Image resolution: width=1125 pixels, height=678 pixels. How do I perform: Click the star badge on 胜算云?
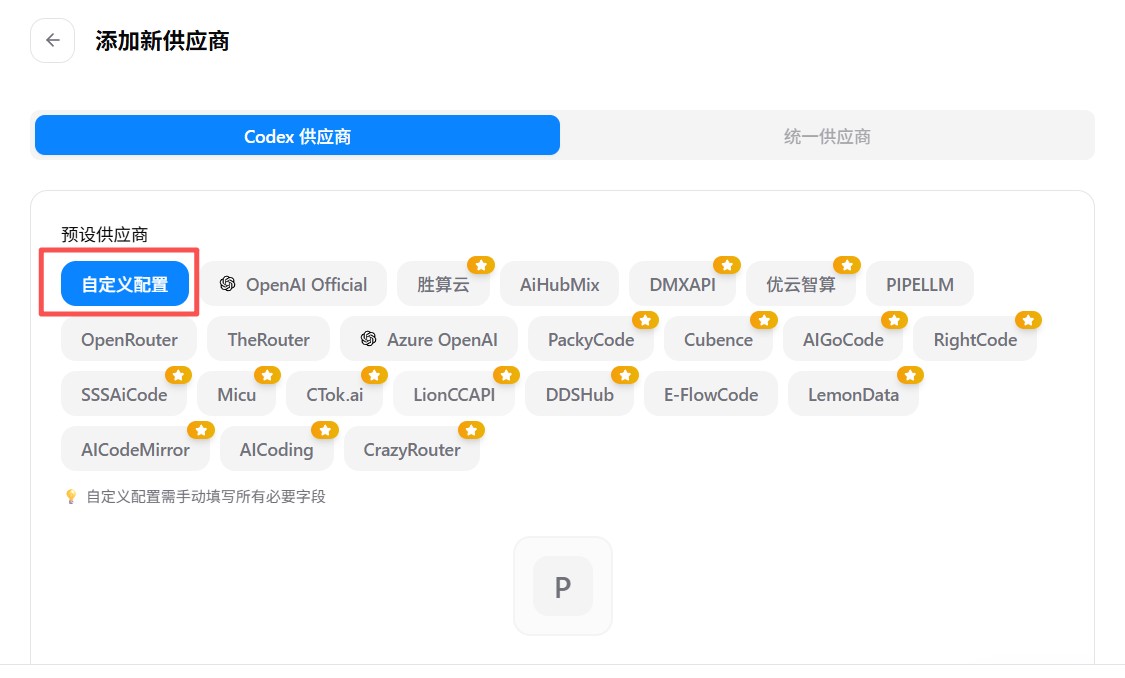(x=481, y=265)
